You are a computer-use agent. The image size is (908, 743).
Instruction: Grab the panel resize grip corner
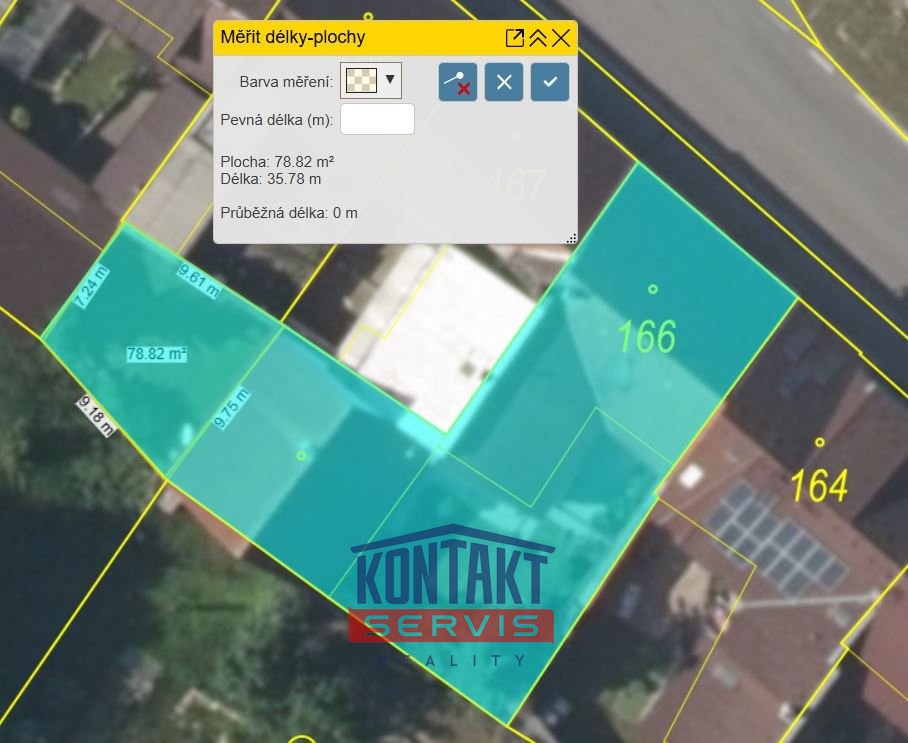571,238
